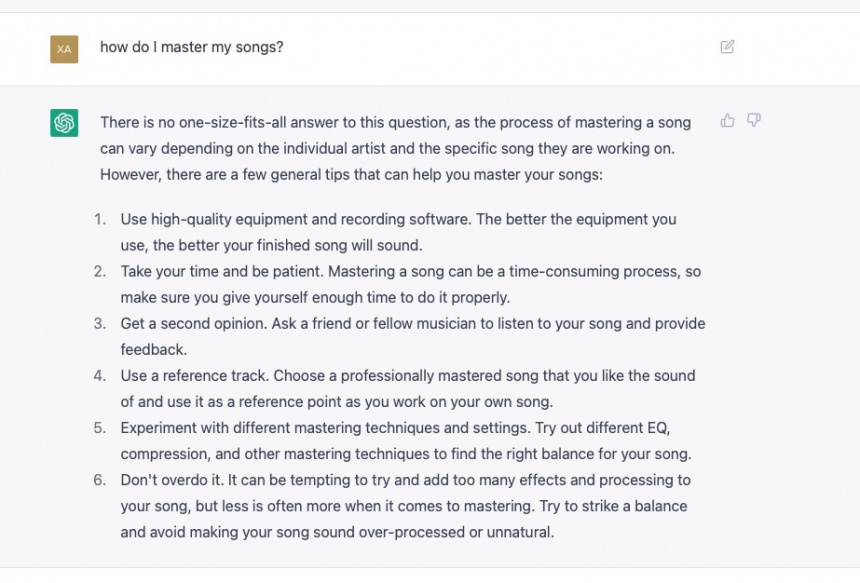Select the assistant's opening paragraph text
The height and width of the screenshot is (583, 860).
click(394, 148)
